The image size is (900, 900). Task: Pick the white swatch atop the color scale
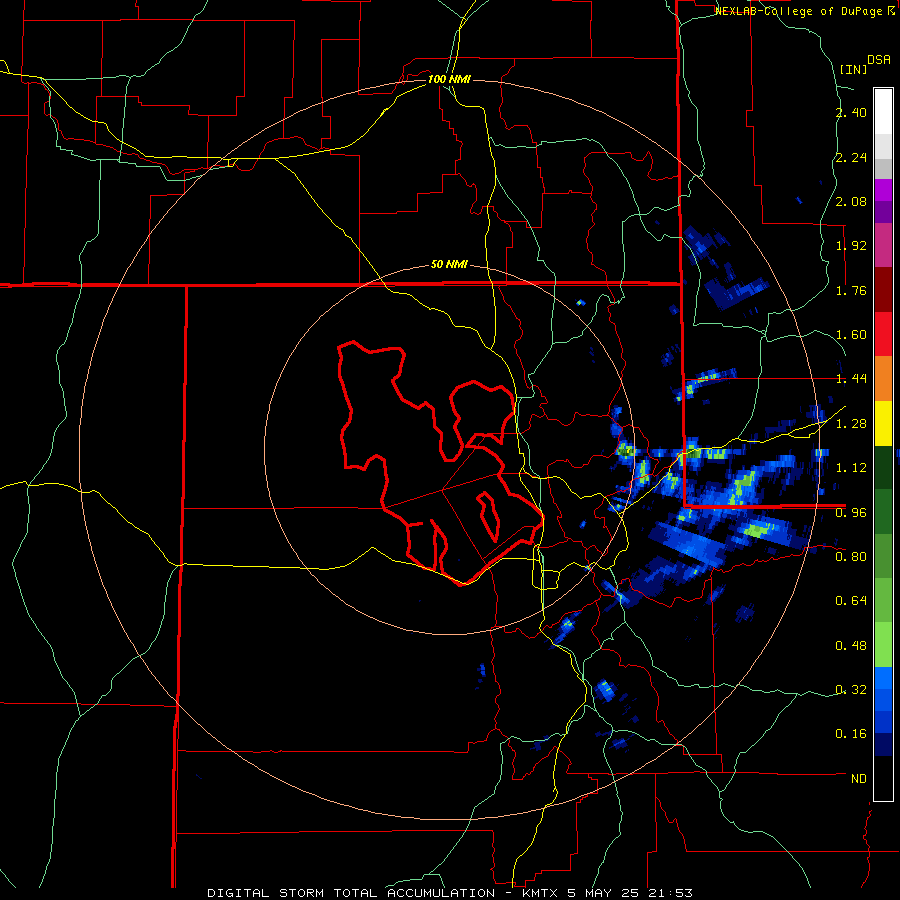point(883,111)
